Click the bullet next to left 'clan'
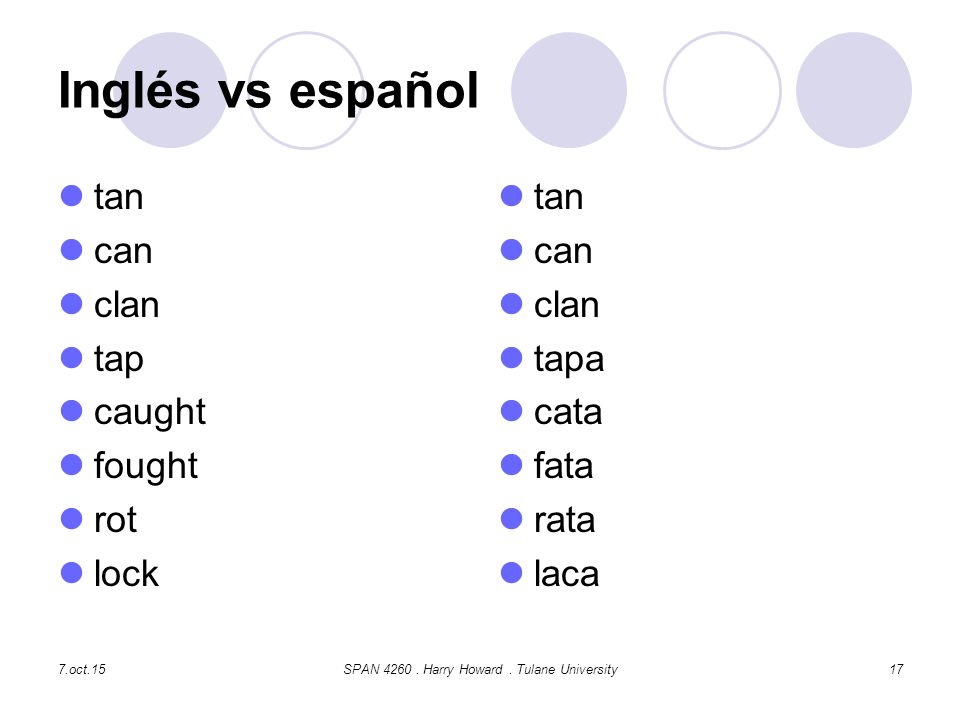Screen dimensions: 960x720 point(72,304)
